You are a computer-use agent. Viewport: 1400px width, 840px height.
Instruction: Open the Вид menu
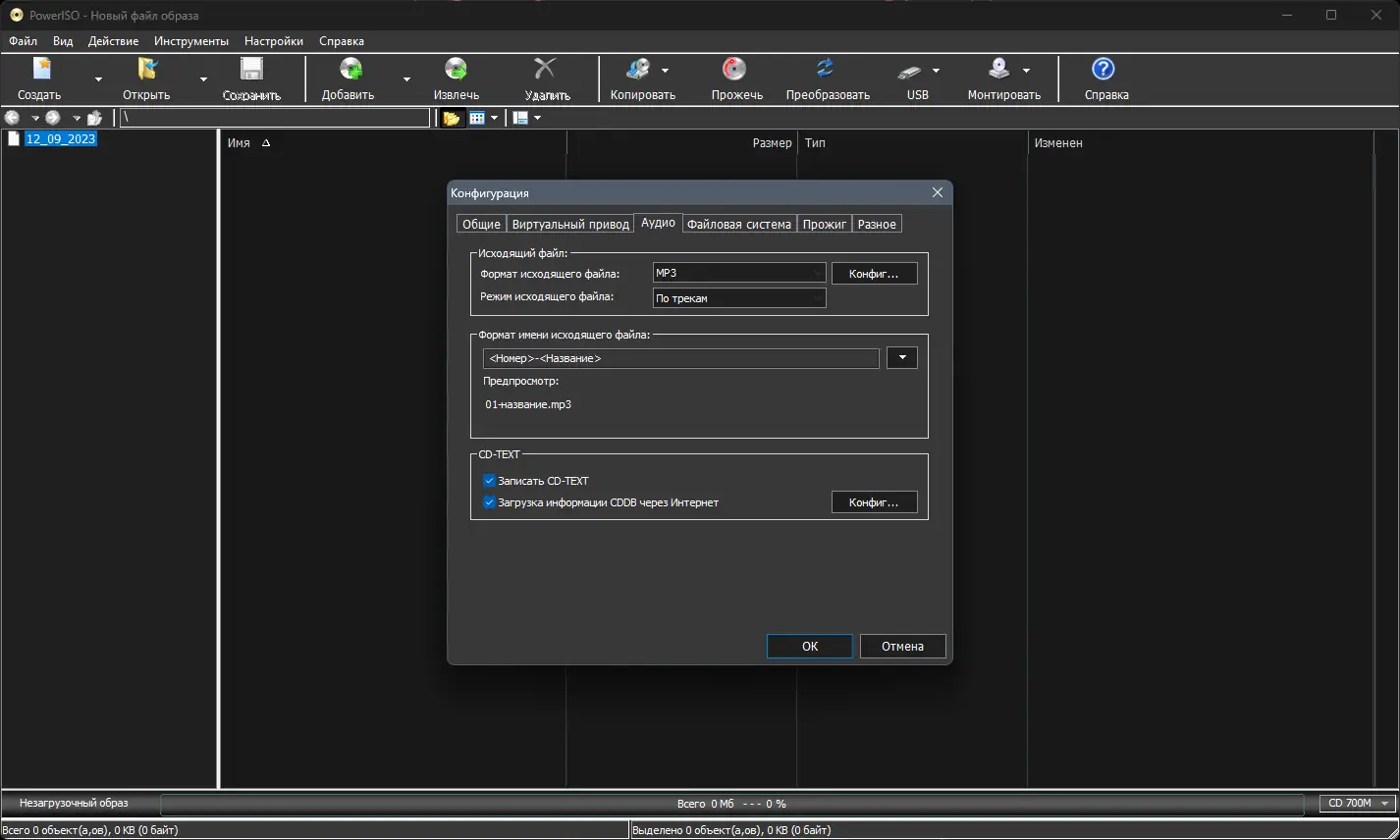click(63, 41)
